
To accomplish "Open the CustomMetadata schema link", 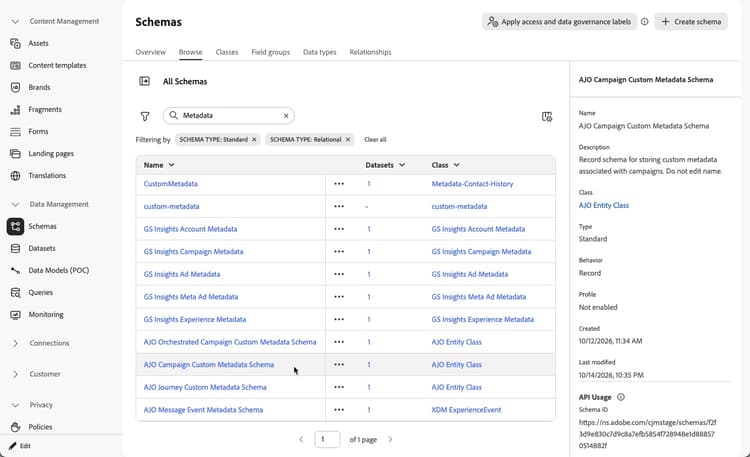I will 171,184.
